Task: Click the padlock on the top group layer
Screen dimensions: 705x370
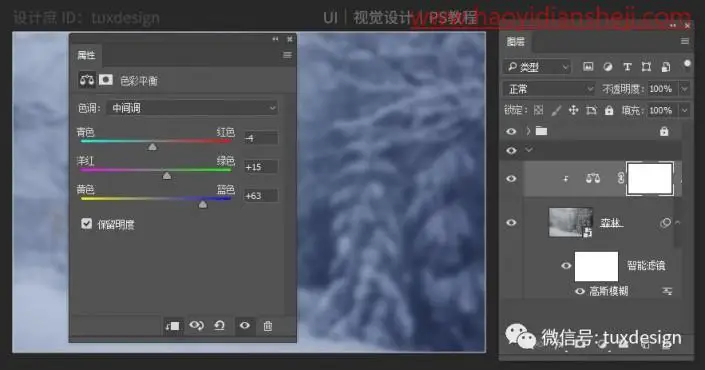Action: 664,131
